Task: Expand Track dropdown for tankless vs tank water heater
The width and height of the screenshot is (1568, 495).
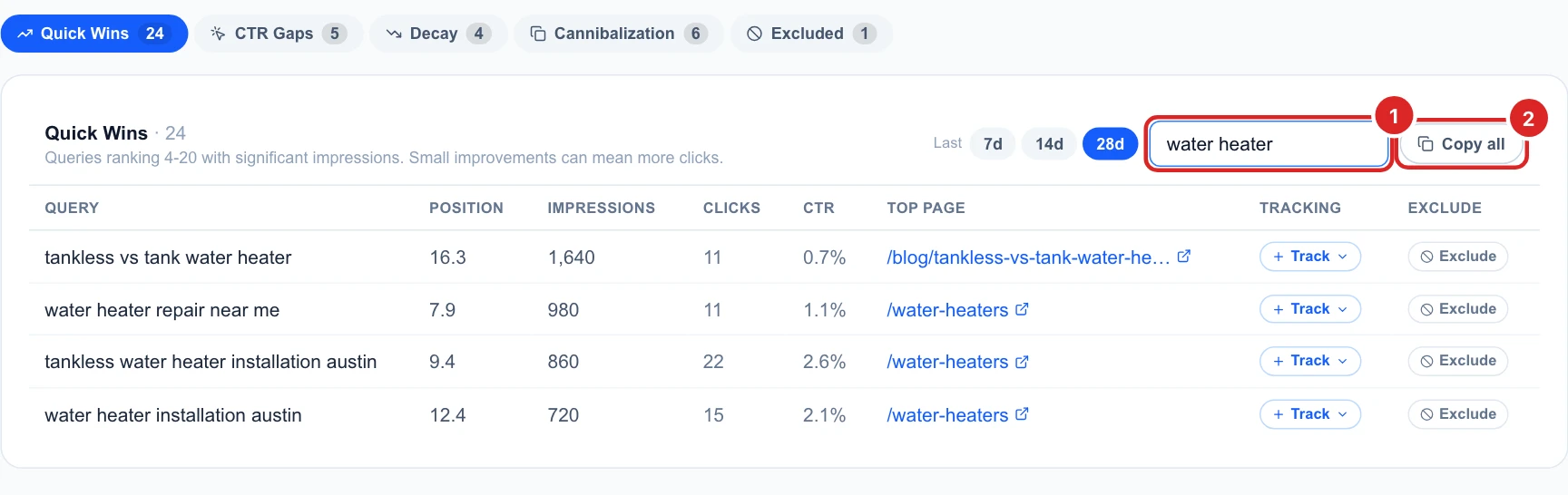Action: point(1309,257)
